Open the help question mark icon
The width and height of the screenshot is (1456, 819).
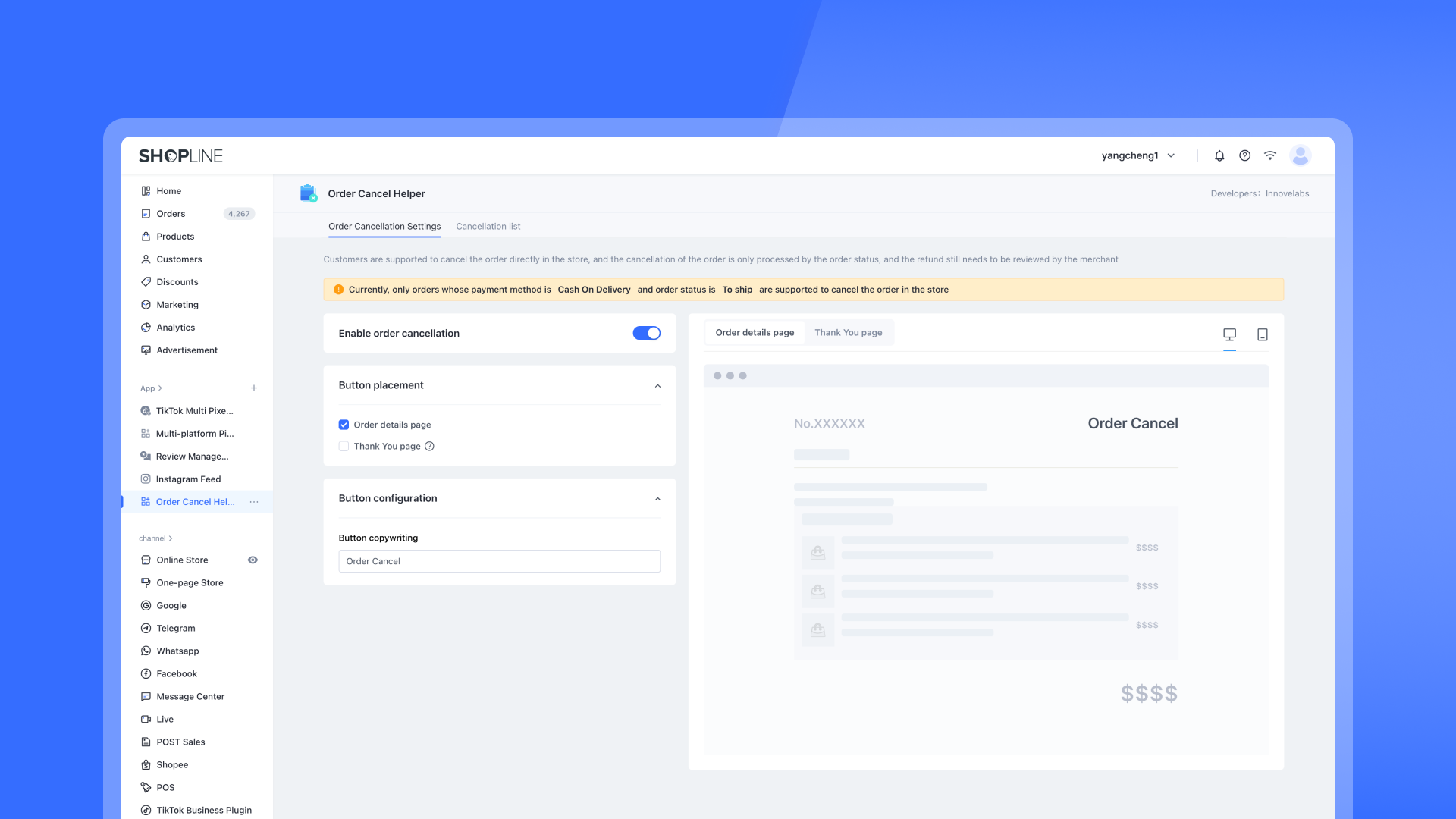point(1244,155)
